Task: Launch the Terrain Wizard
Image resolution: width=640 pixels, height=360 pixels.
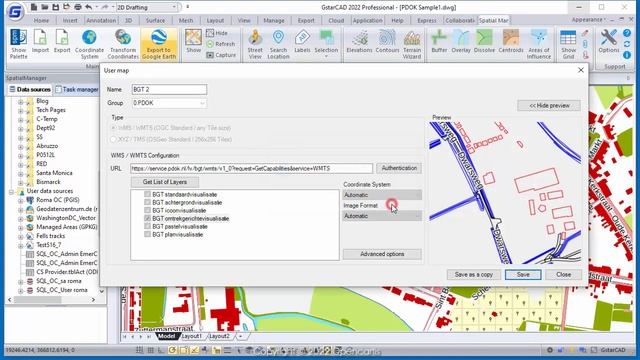Action: (x=412, y=44)
